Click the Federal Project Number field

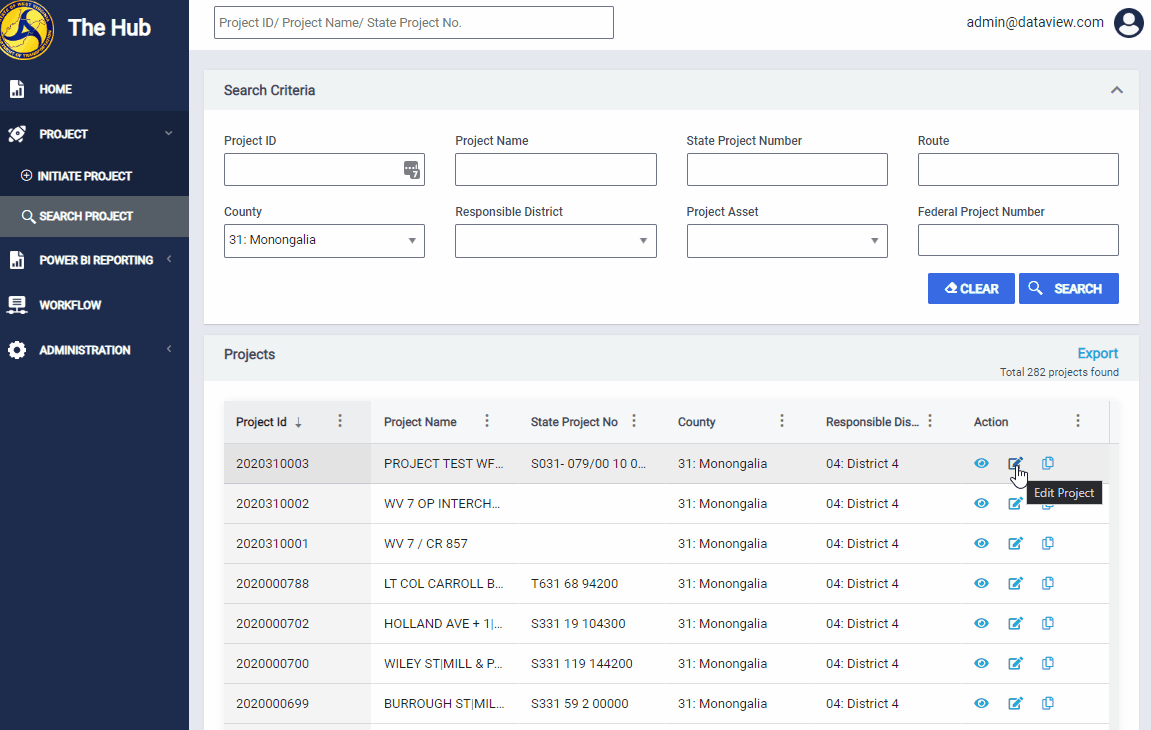[x=1018, y=240]
